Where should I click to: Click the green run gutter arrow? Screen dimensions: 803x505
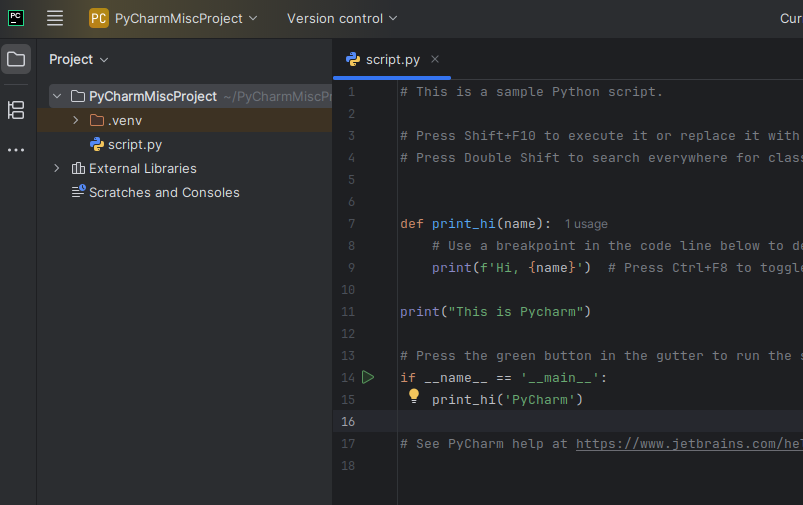coord(368,377)
